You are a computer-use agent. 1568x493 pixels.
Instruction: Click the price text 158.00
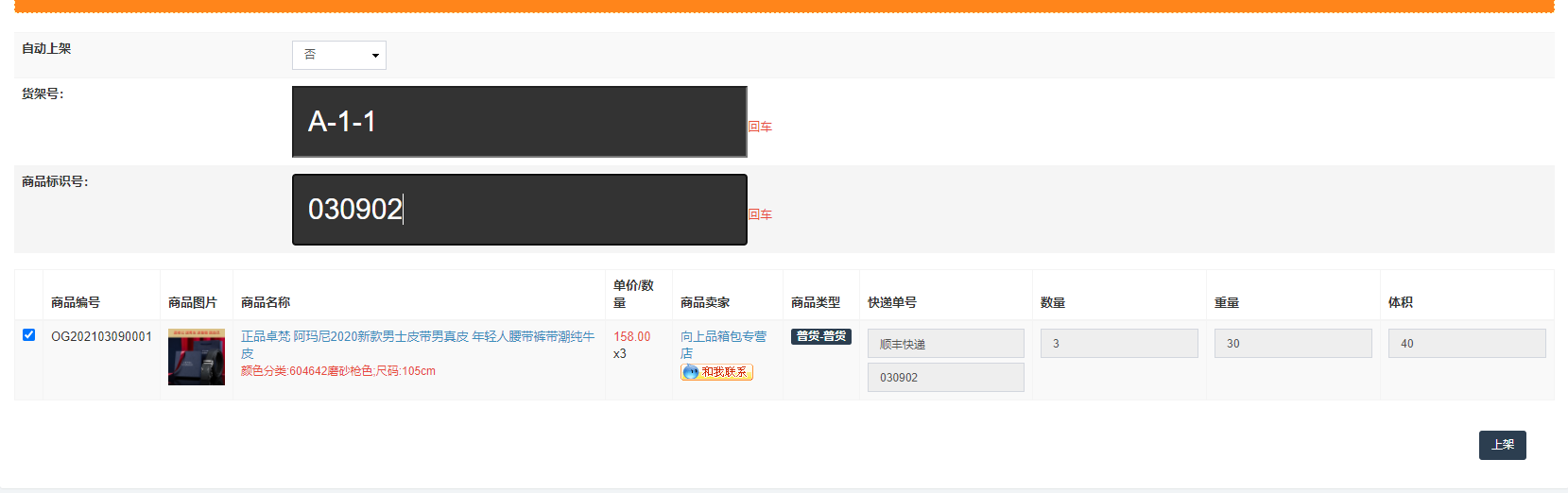pyautogui.click(x=632, y=336)
